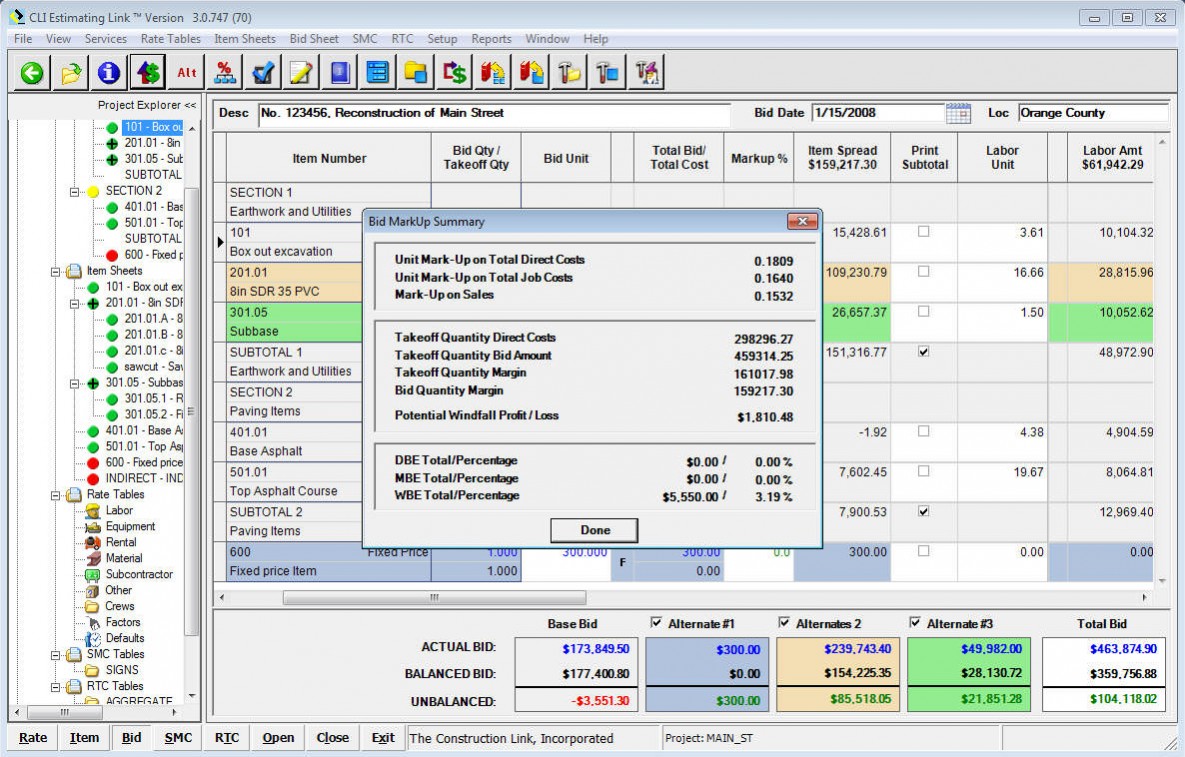1185x757 pixels.
Task: Click the hammer with blue square icon
Action: pyautogui.click(x=608, y=73)
